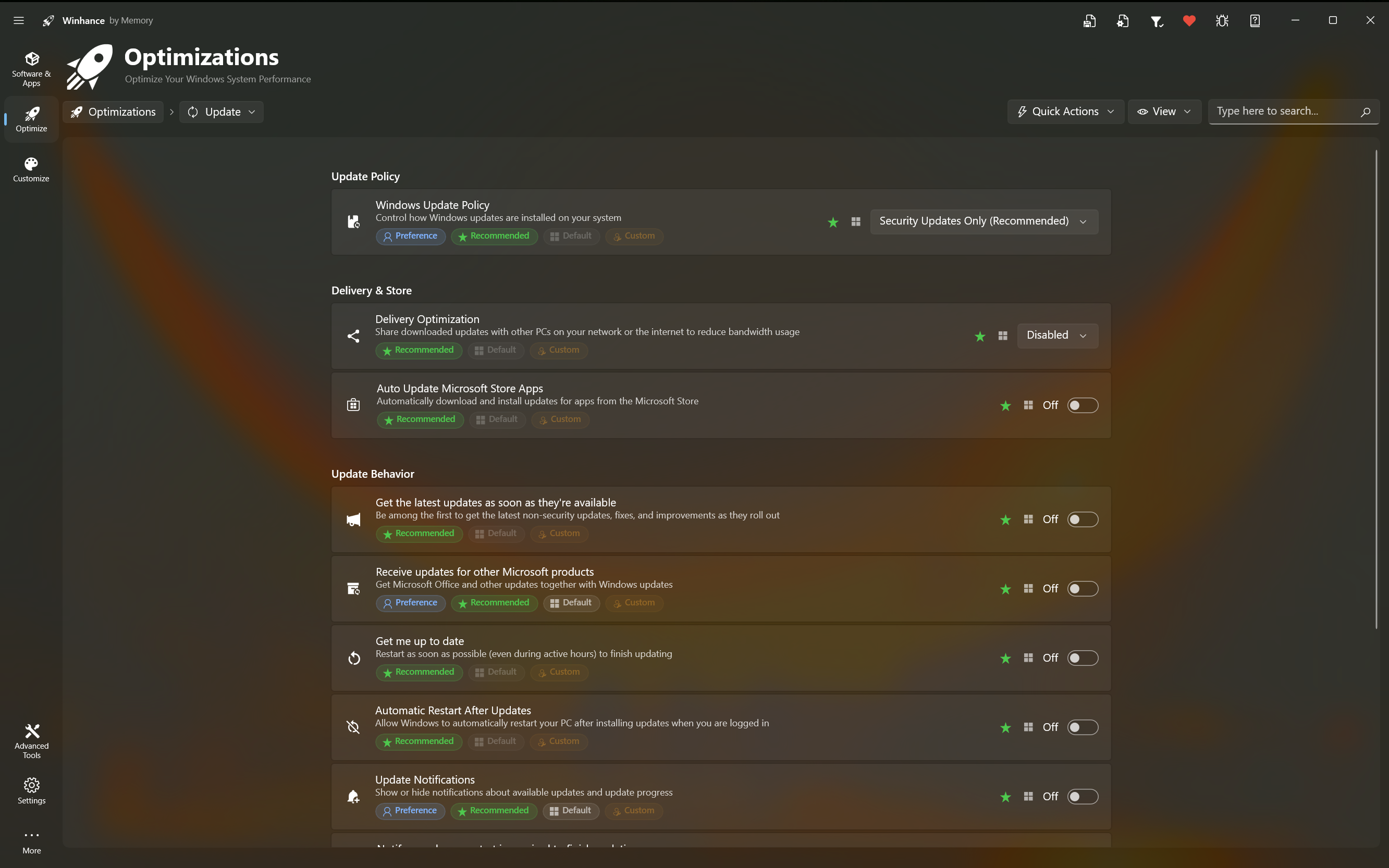Screen dimensions: 1389x868
Task: Click the vertical scrollbar on right side
Action: [1376, 390]
